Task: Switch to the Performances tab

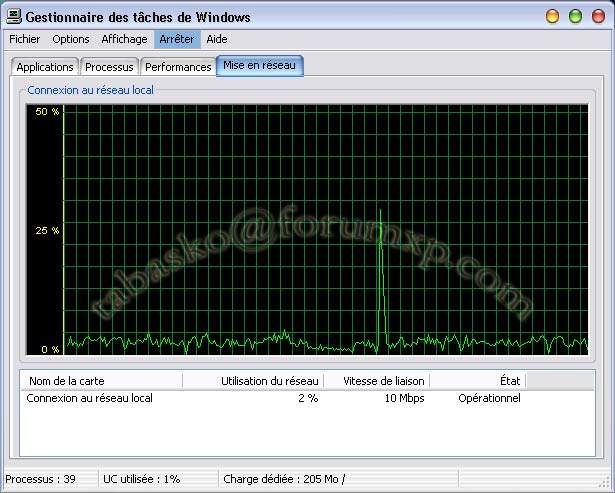Action: point(178,67)
